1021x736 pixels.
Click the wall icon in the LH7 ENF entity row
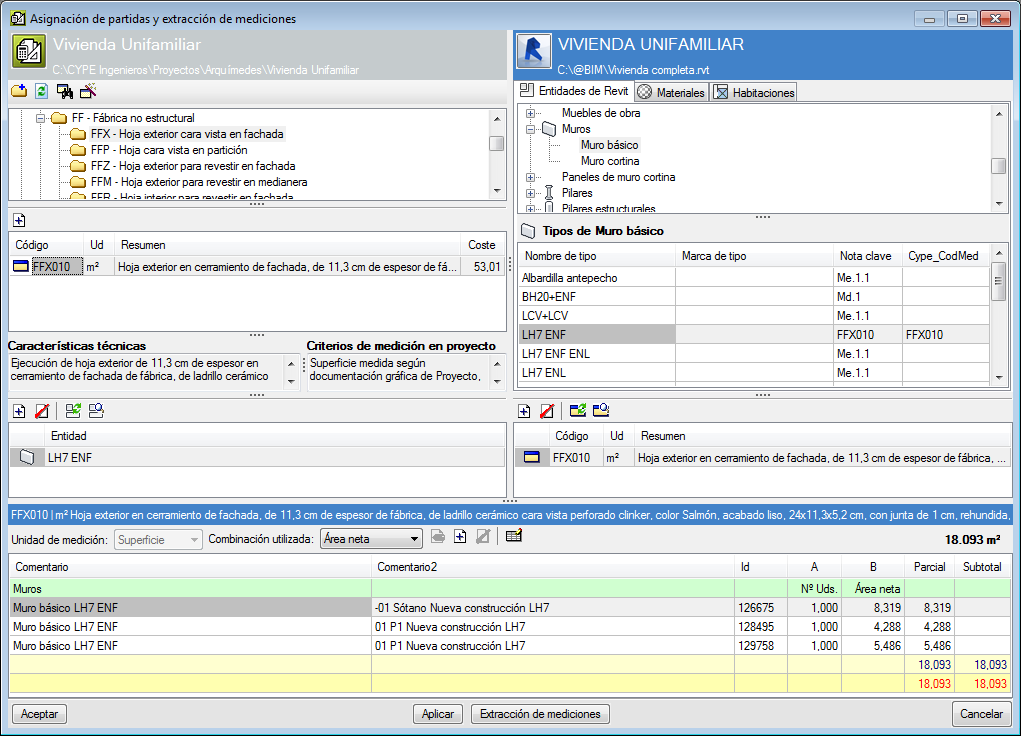[x=27, y=457]
